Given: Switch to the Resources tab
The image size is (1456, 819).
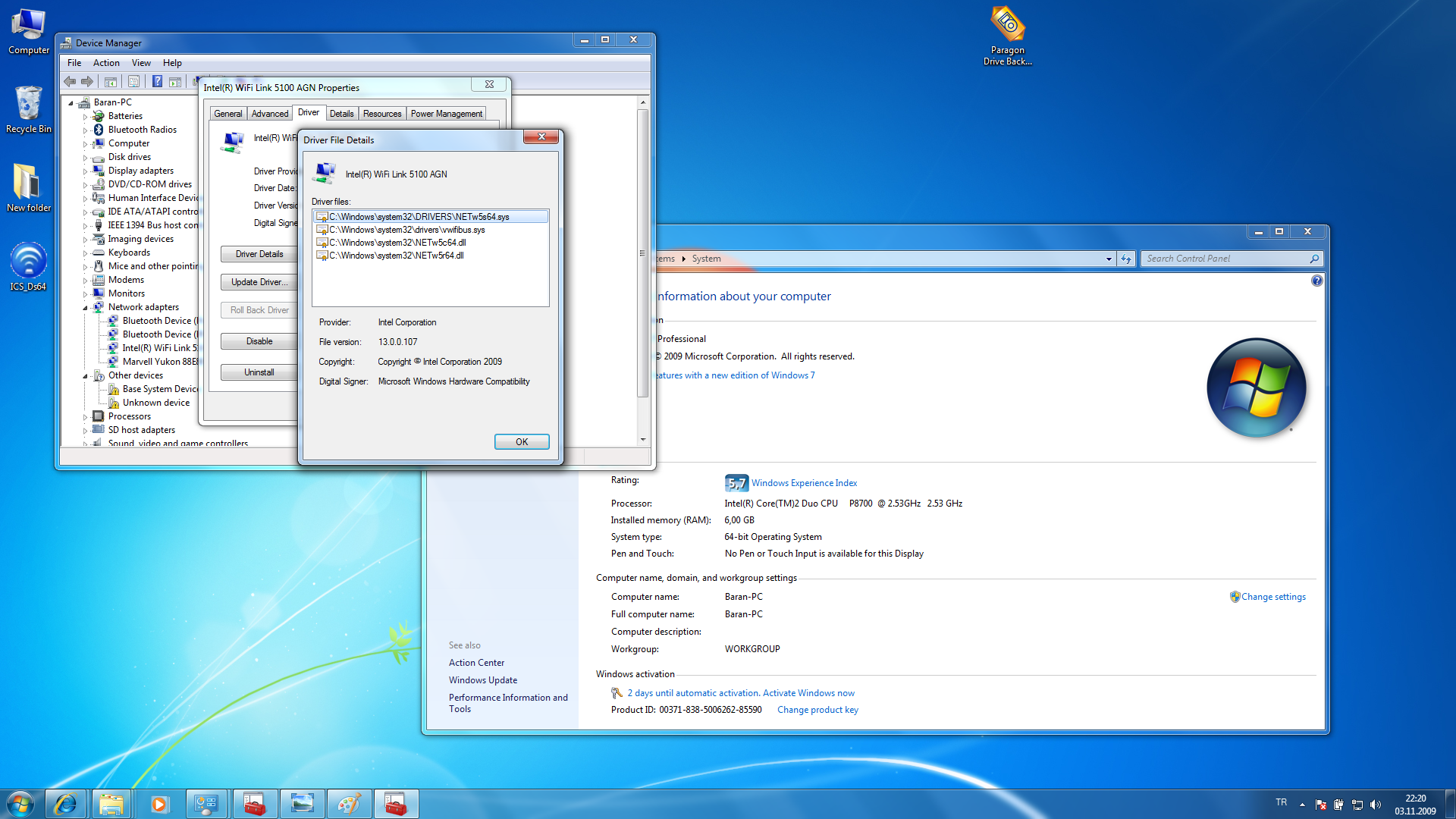Looking at the screenshot, I should tap(382, 114).
